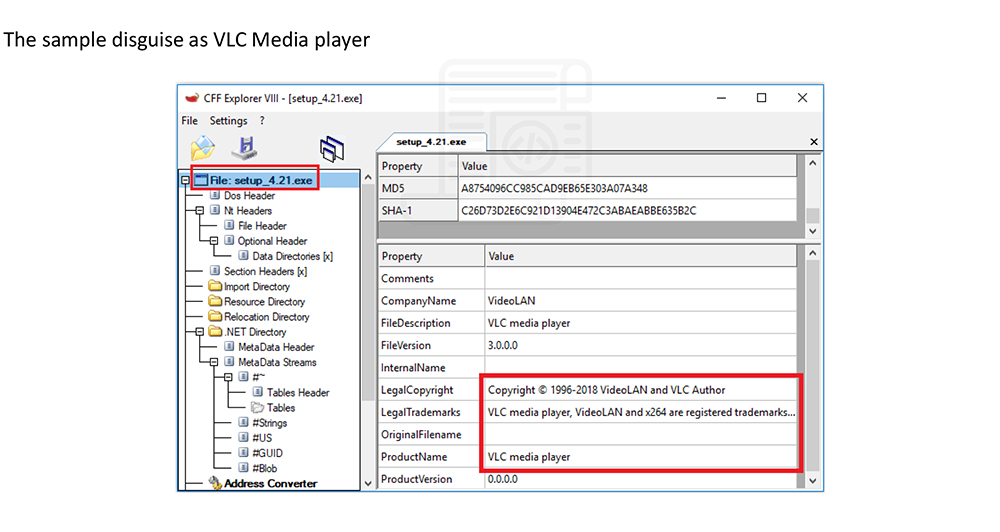Open Resource Directory folder item
Image resolution: width=1000 pixels, height=532 pixels.
click(x=264, y=302)
